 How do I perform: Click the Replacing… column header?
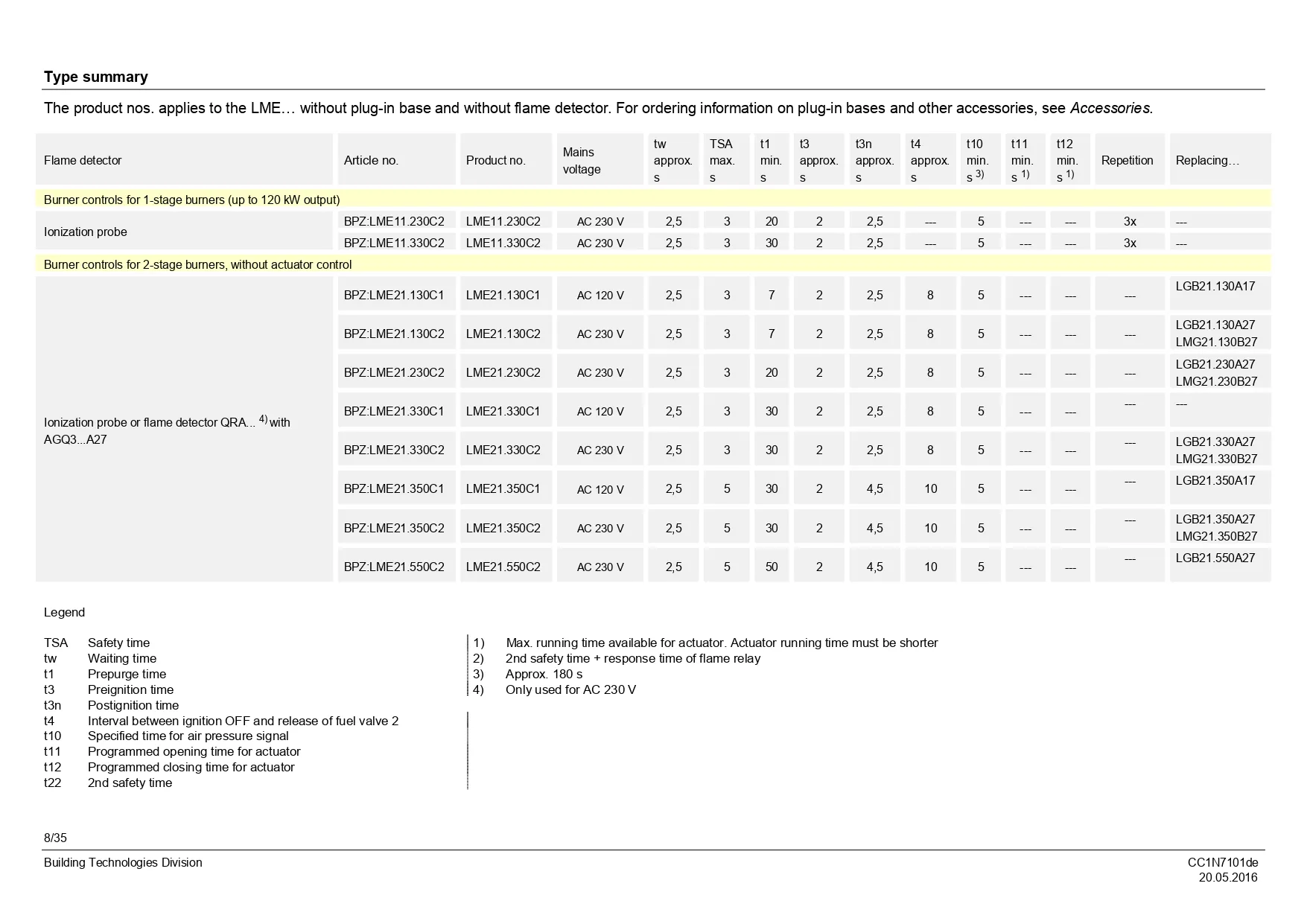point(1206,160)
